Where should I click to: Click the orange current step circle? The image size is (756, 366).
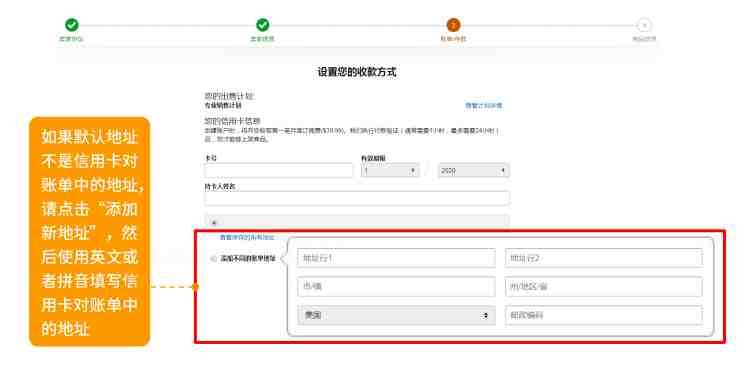pyautogui.click(x=453, y=25)
